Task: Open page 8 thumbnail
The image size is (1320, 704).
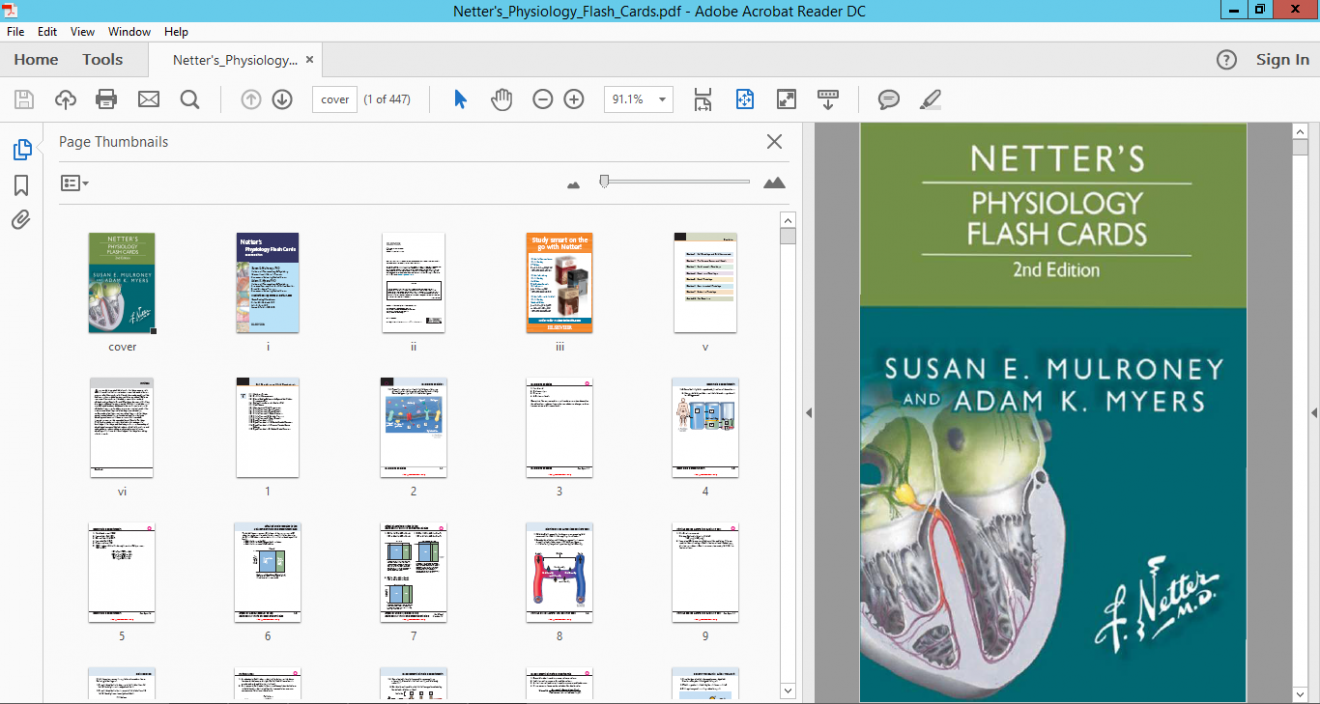Action: (559, 572)
